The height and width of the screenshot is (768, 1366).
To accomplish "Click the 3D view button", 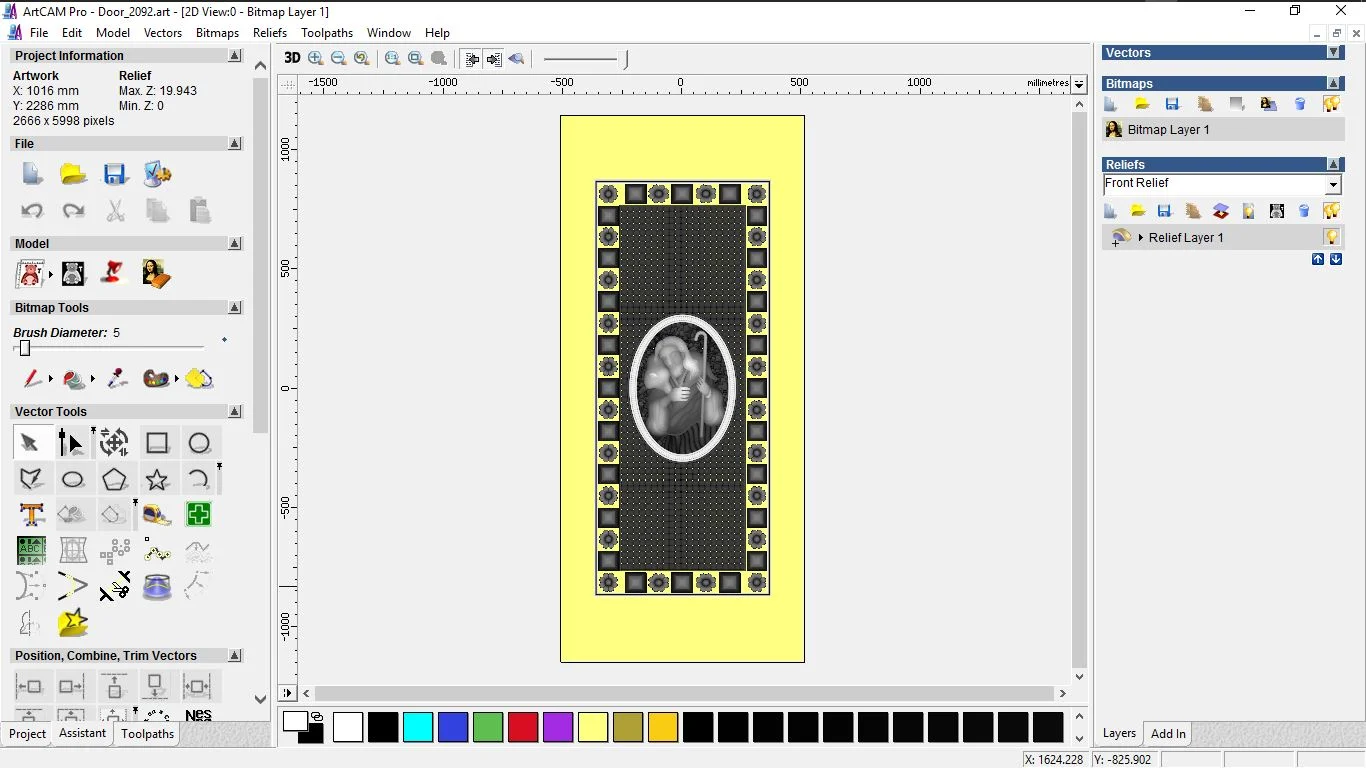I will pyautogui.click(x=291, y=58).
